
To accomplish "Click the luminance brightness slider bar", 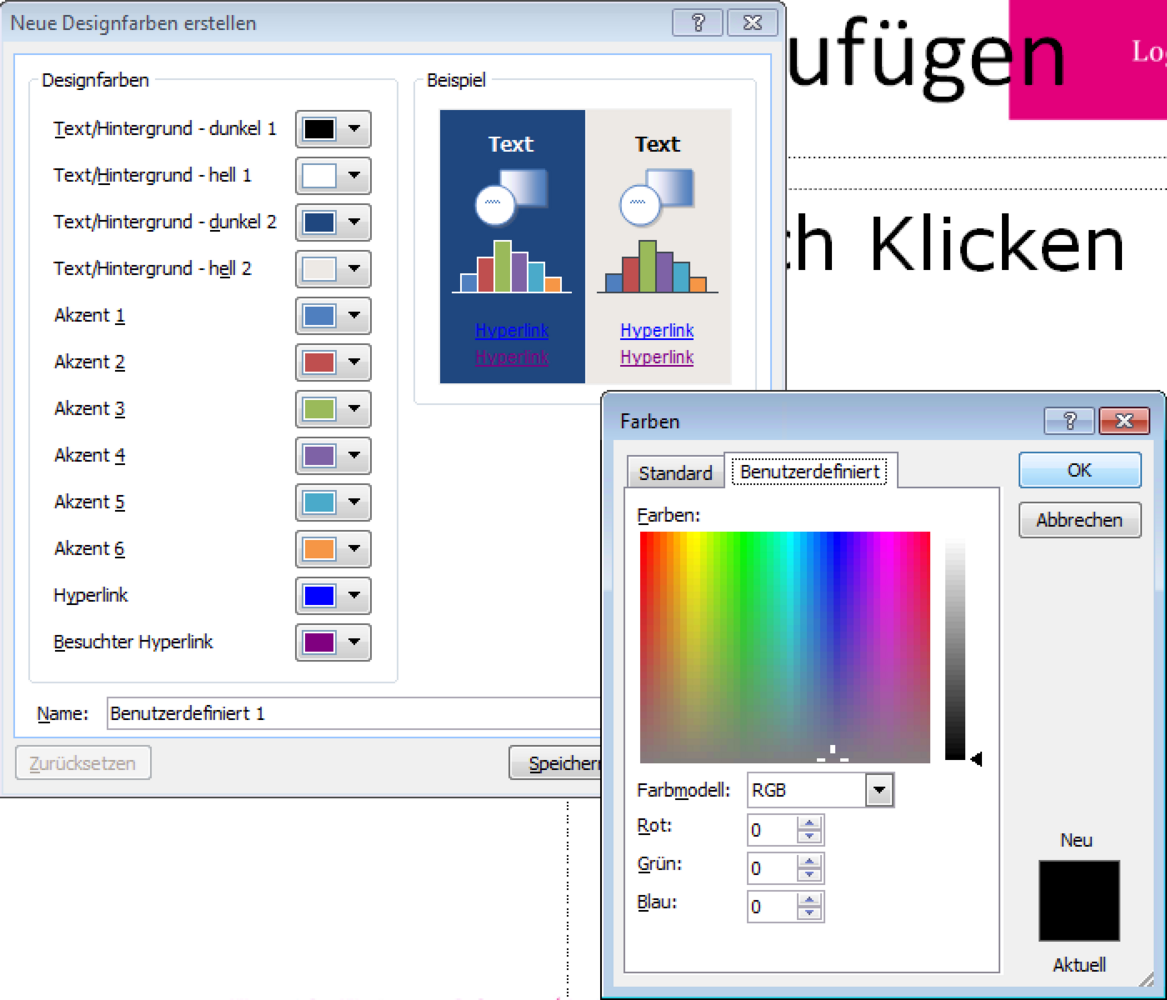I will click(954, 646).
